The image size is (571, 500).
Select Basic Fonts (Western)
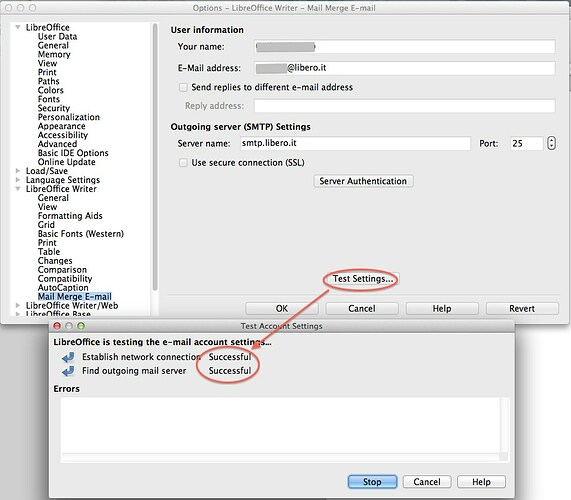pos(80,234)
